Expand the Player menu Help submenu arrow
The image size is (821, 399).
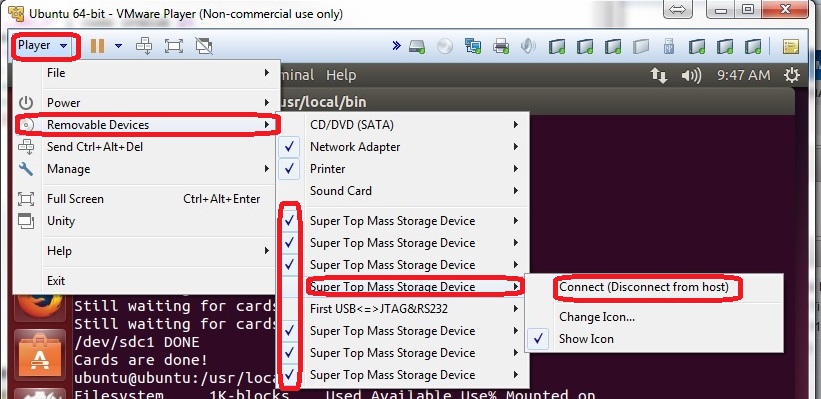(267, 251)
